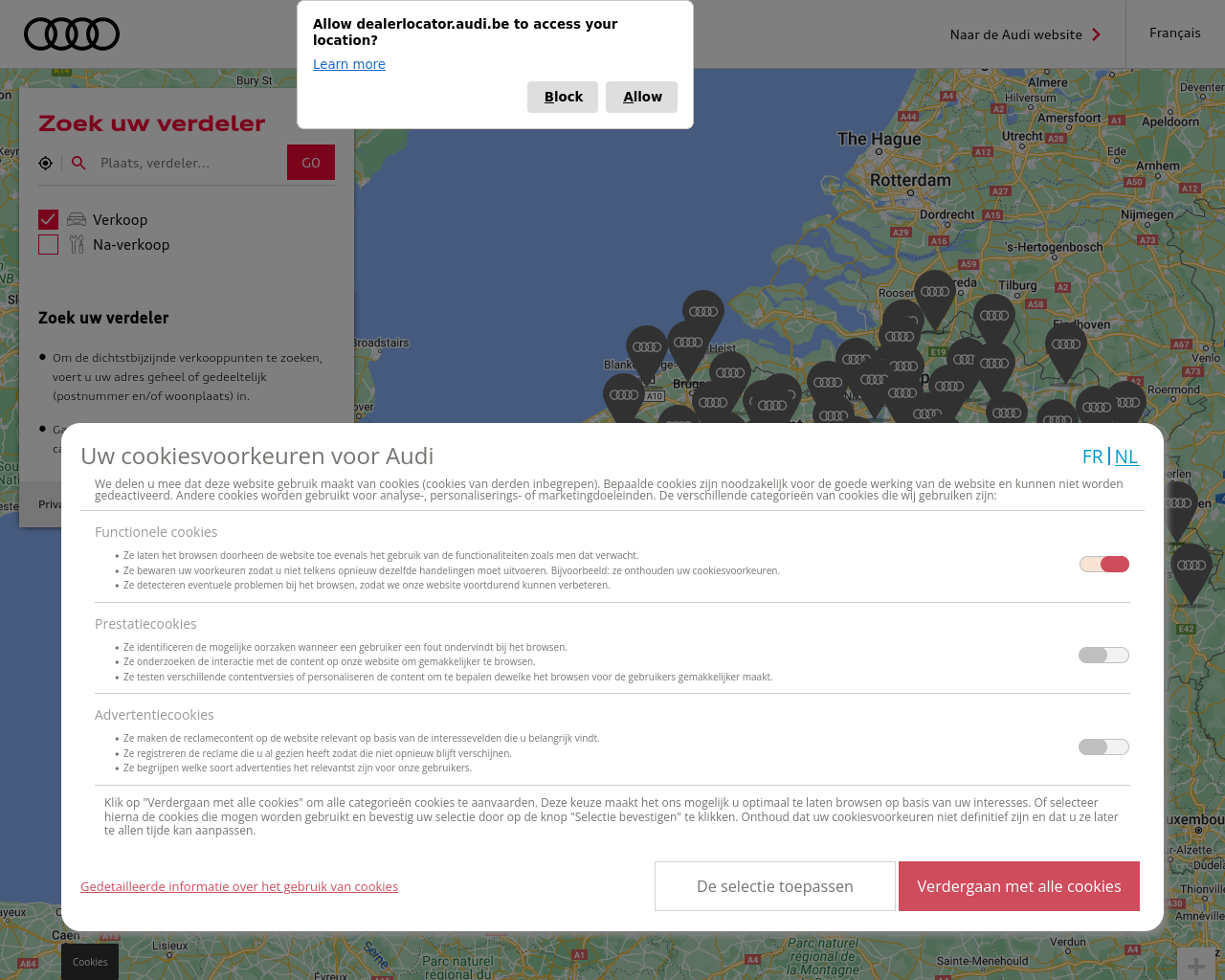Click the Audi four-rings logo

72,33
